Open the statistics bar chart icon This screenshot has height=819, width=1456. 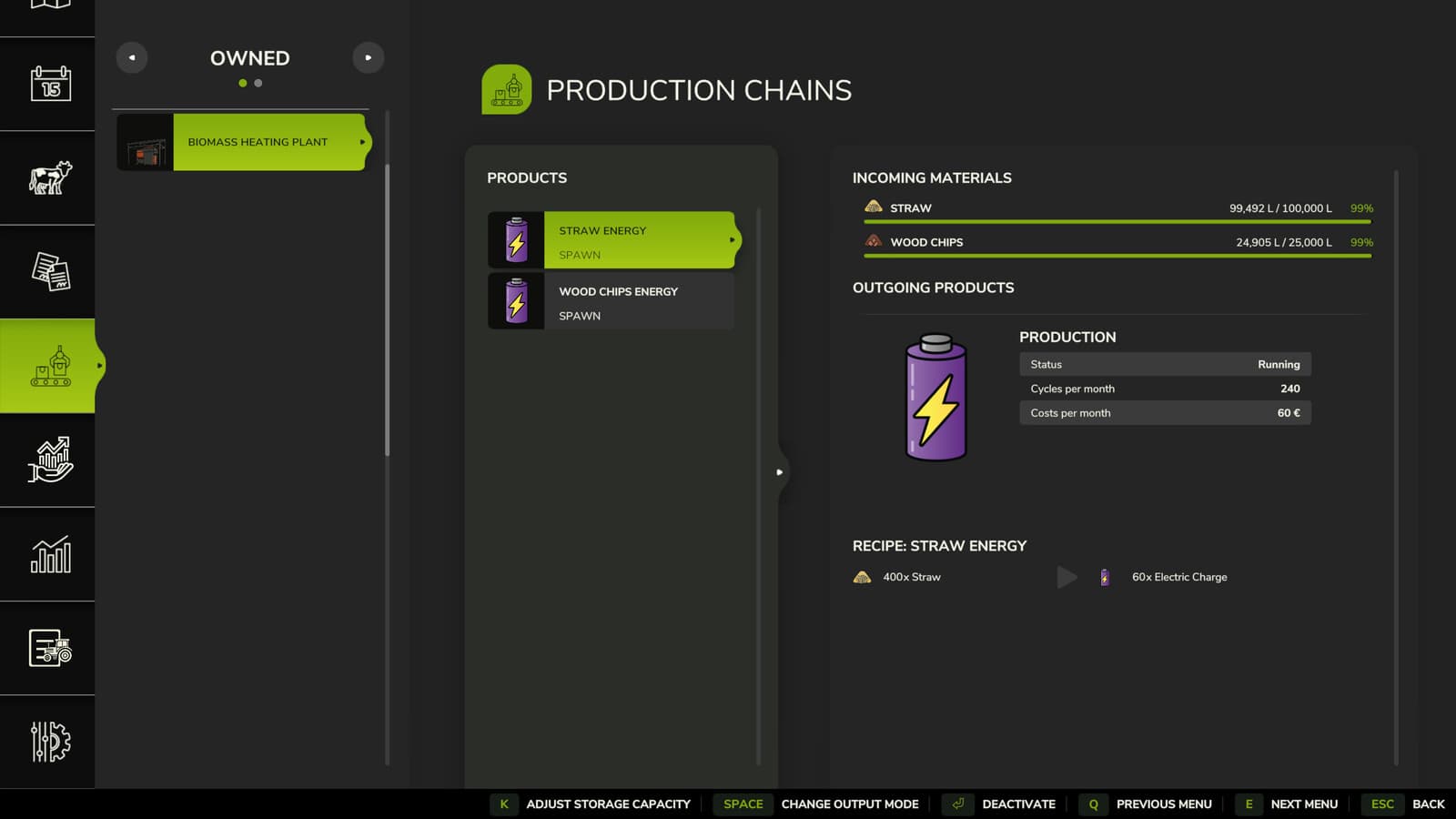pos(51,554)
